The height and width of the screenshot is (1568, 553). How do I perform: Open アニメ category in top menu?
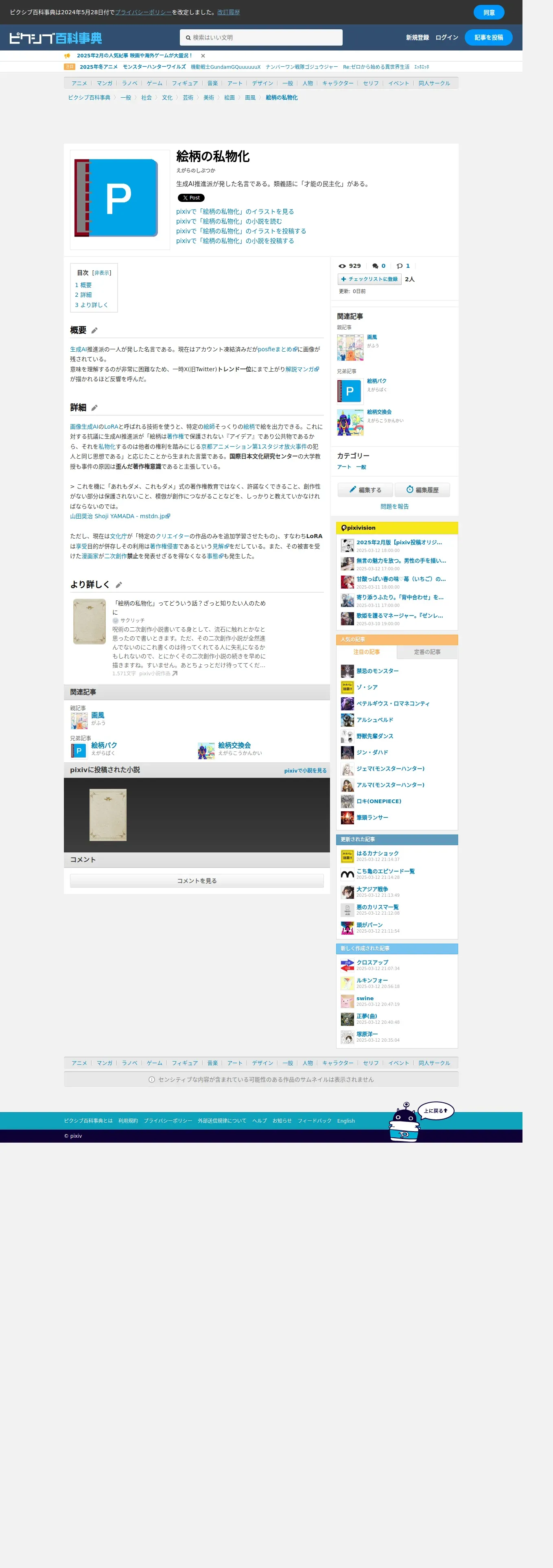click(x=79, y=83)
